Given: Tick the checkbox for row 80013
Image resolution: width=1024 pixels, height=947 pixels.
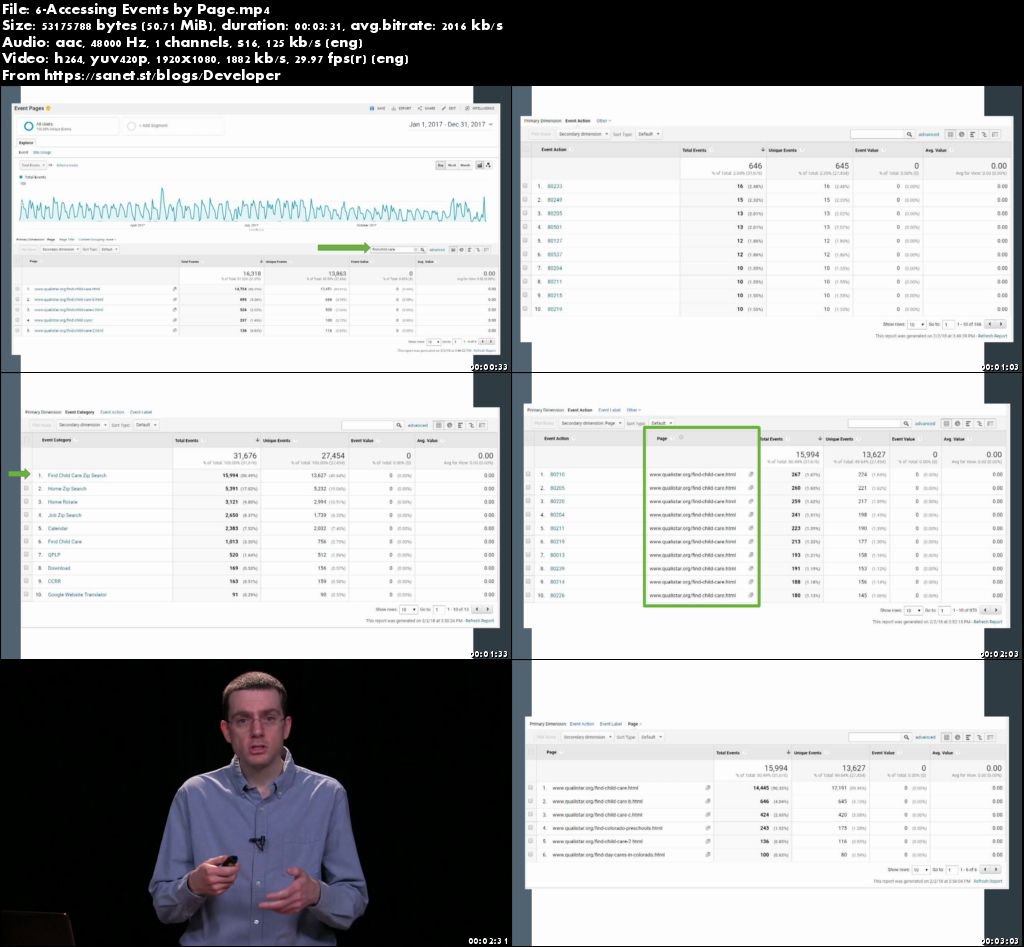Looking at the screenshot, I should (528, 555).
